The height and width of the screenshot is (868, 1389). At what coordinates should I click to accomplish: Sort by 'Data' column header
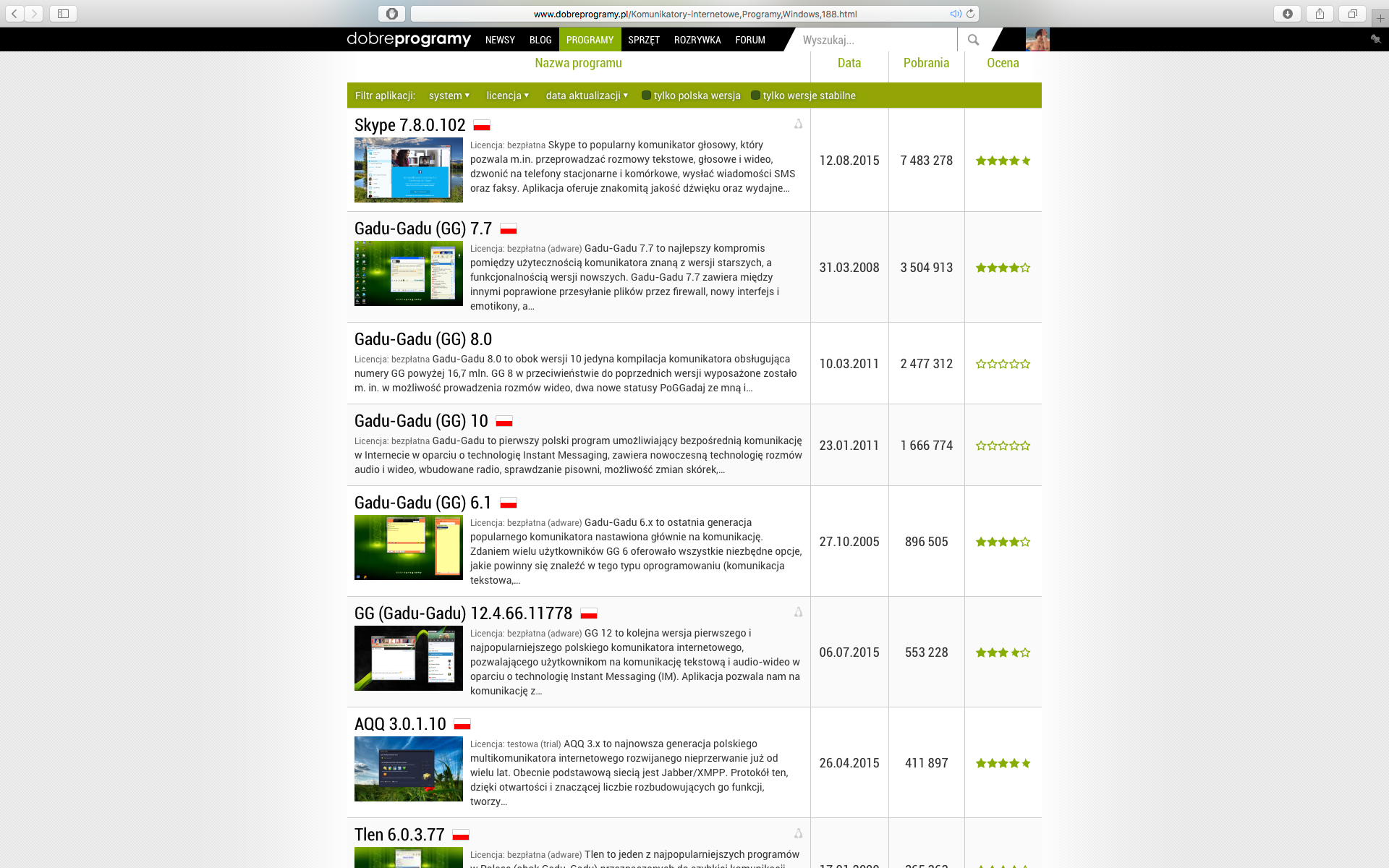click(849, 63)
